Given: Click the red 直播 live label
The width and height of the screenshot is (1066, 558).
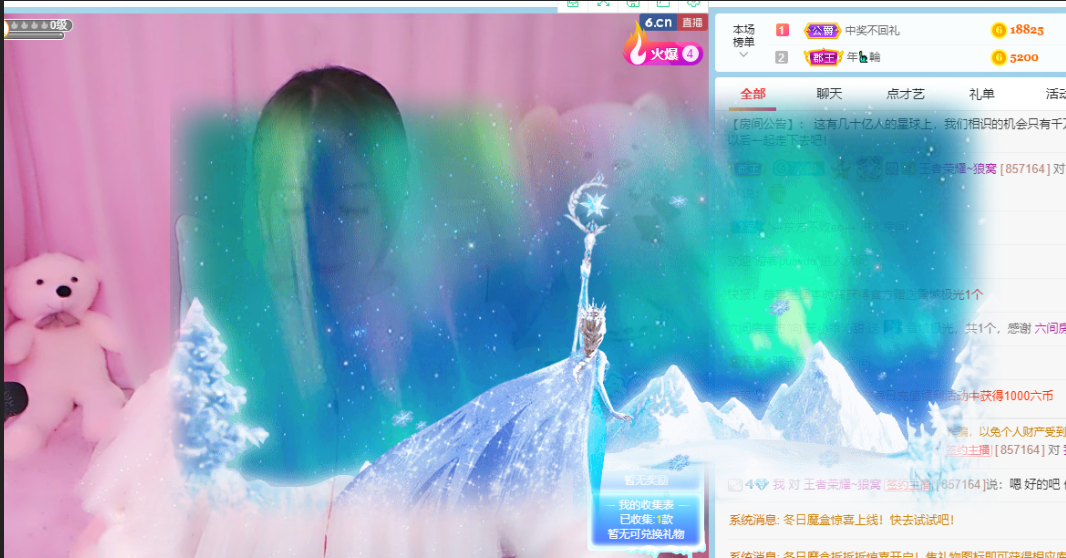Looking at the screenshot, I should point(692,22).
